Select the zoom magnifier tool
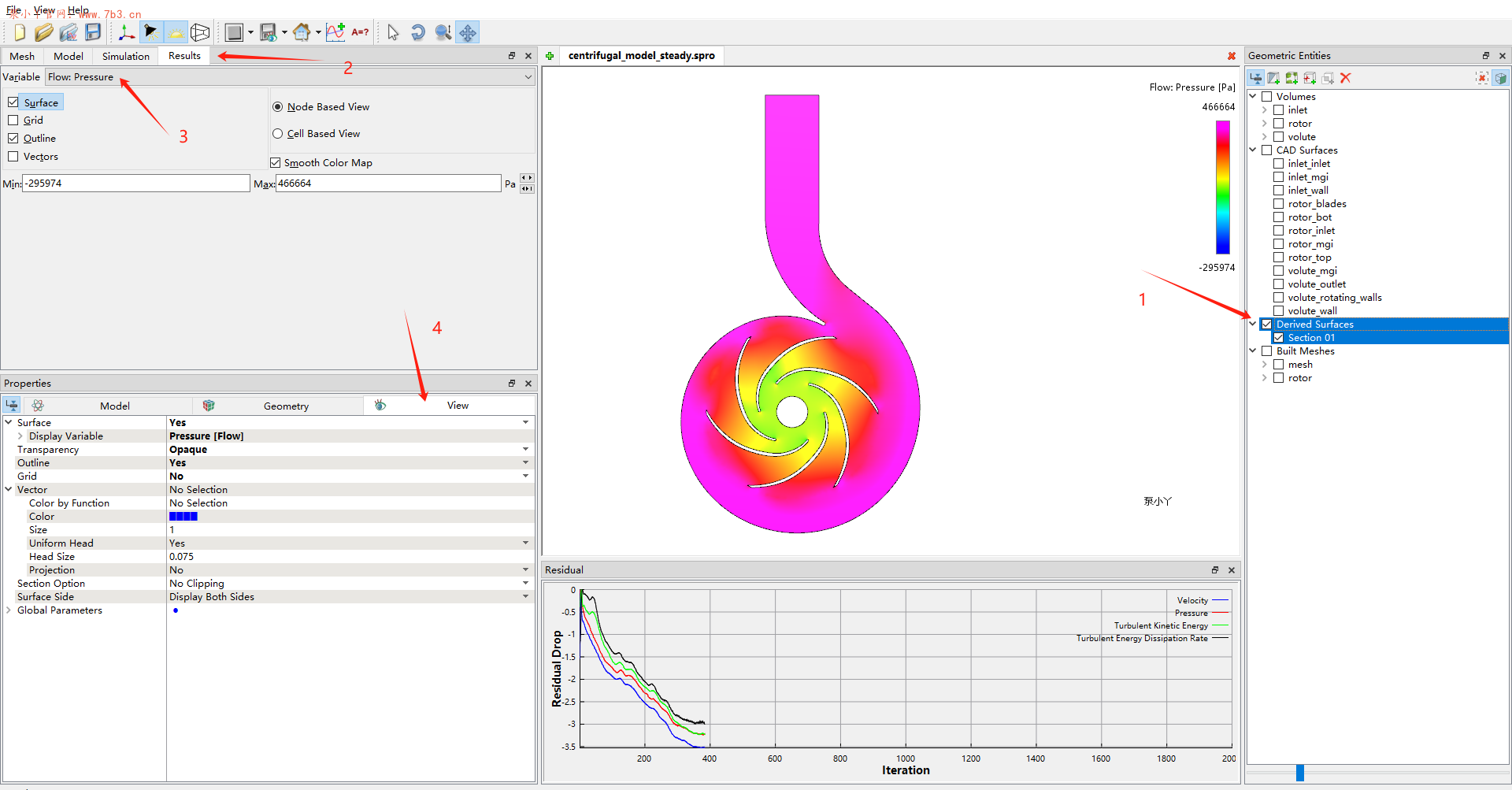1512x790 pixels. point(443,32)
